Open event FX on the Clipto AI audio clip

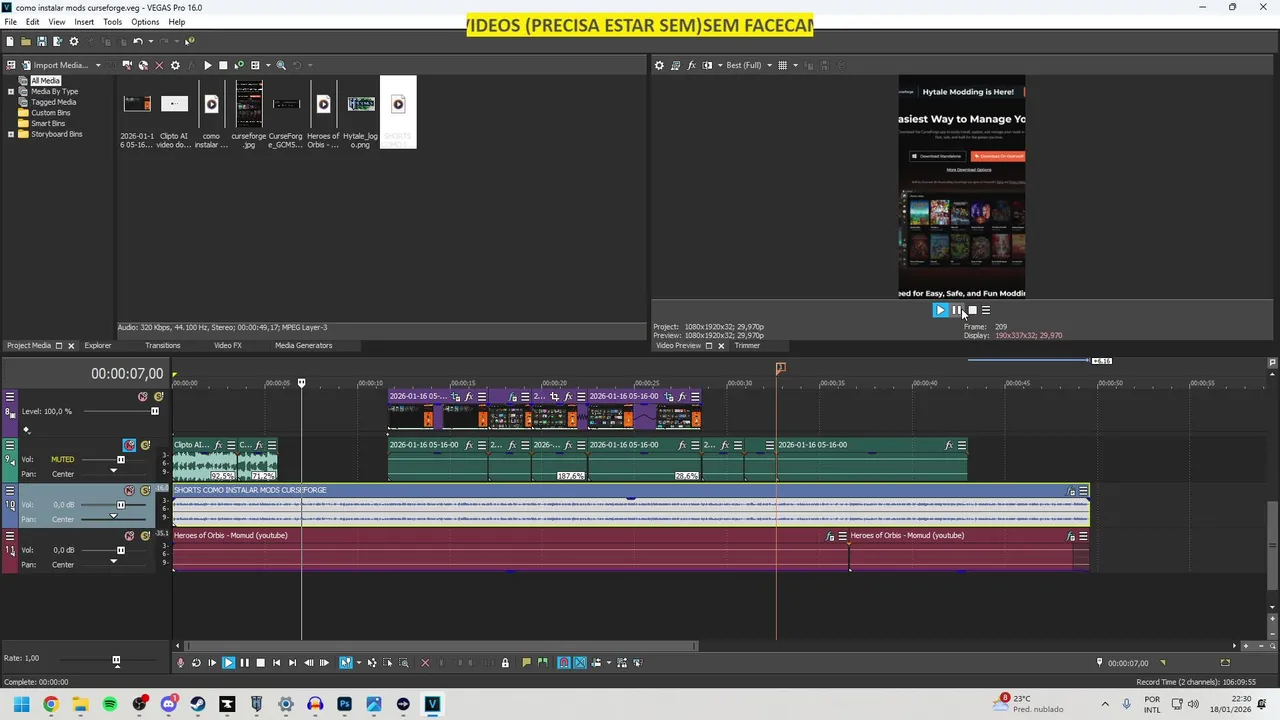217,445
